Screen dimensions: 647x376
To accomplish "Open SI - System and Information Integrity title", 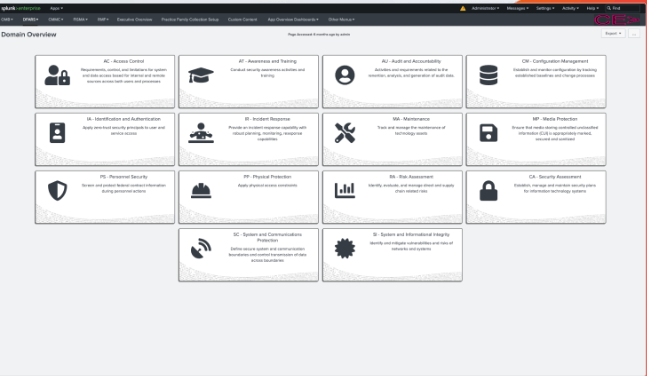I will coord(411,234).
